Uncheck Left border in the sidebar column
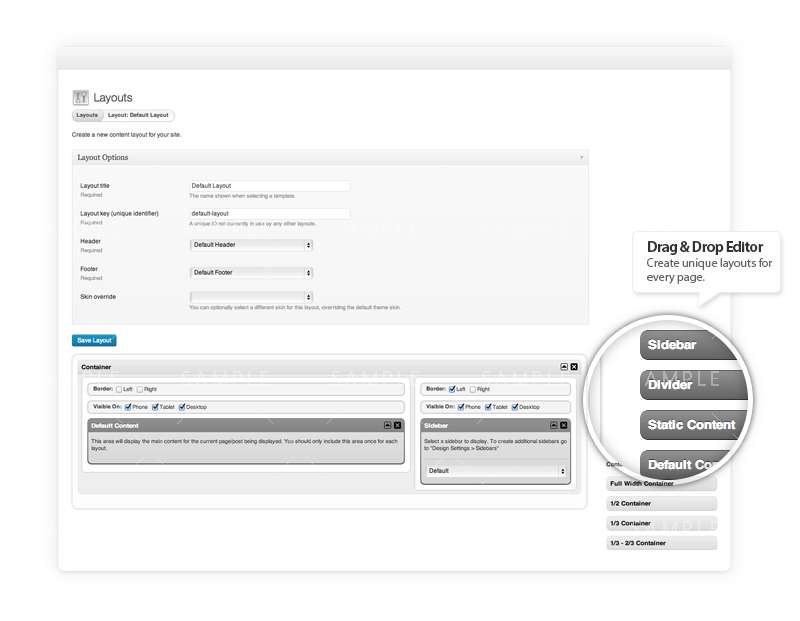The height and width of the screenshot is (621, 800). coord(452,389)
